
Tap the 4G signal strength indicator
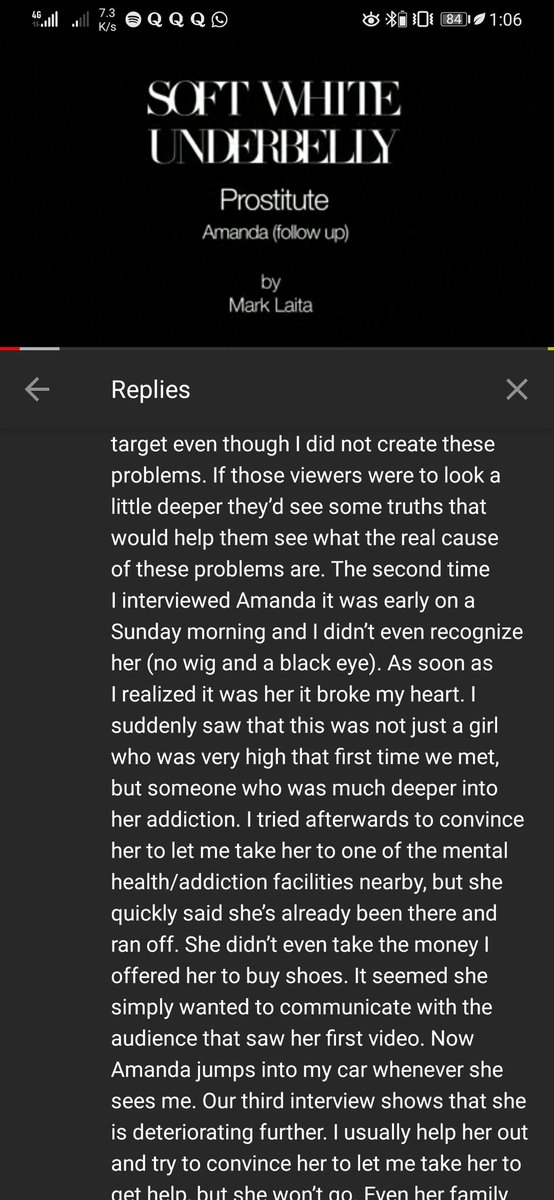coord(45,19)
